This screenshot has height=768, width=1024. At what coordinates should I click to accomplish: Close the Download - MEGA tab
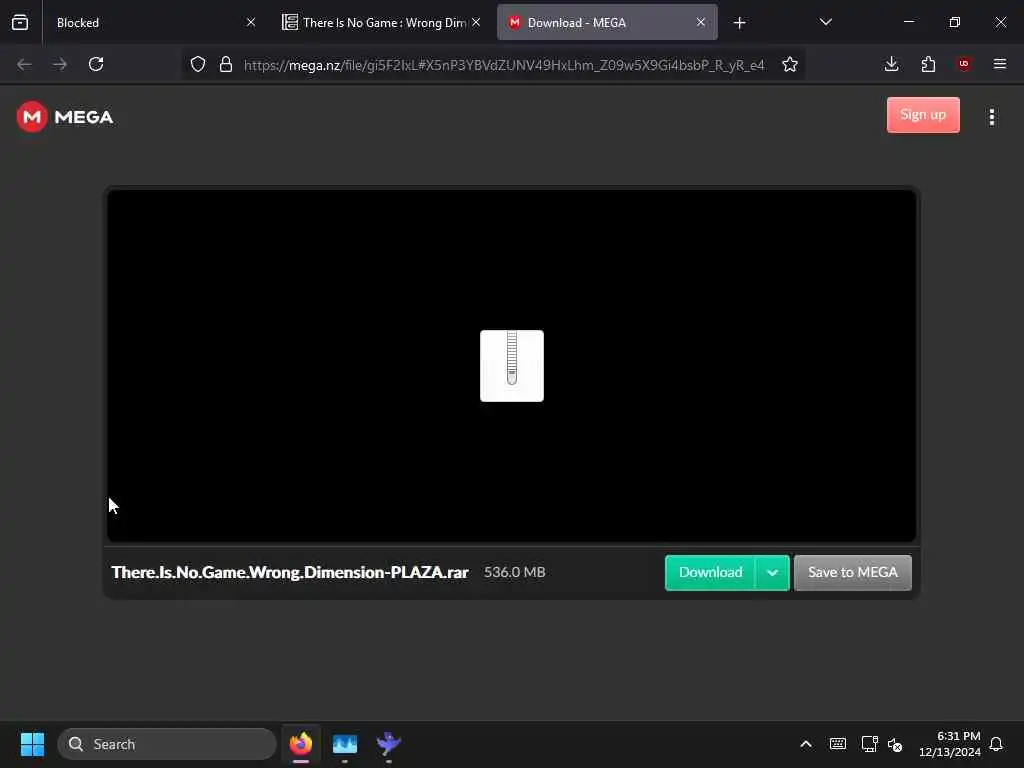point(701,23)
